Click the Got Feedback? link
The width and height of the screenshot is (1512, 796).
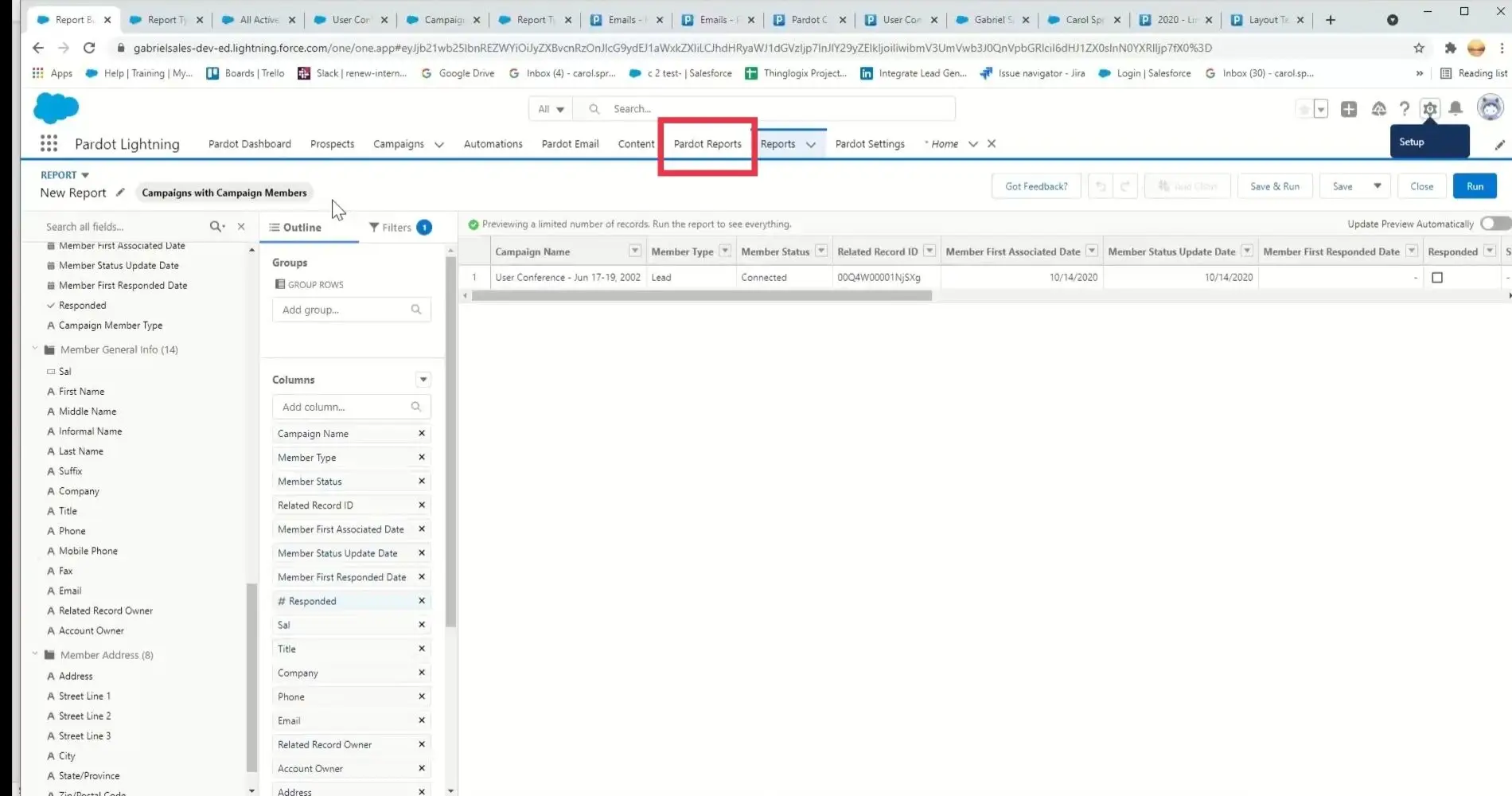tap(1035, 185)
